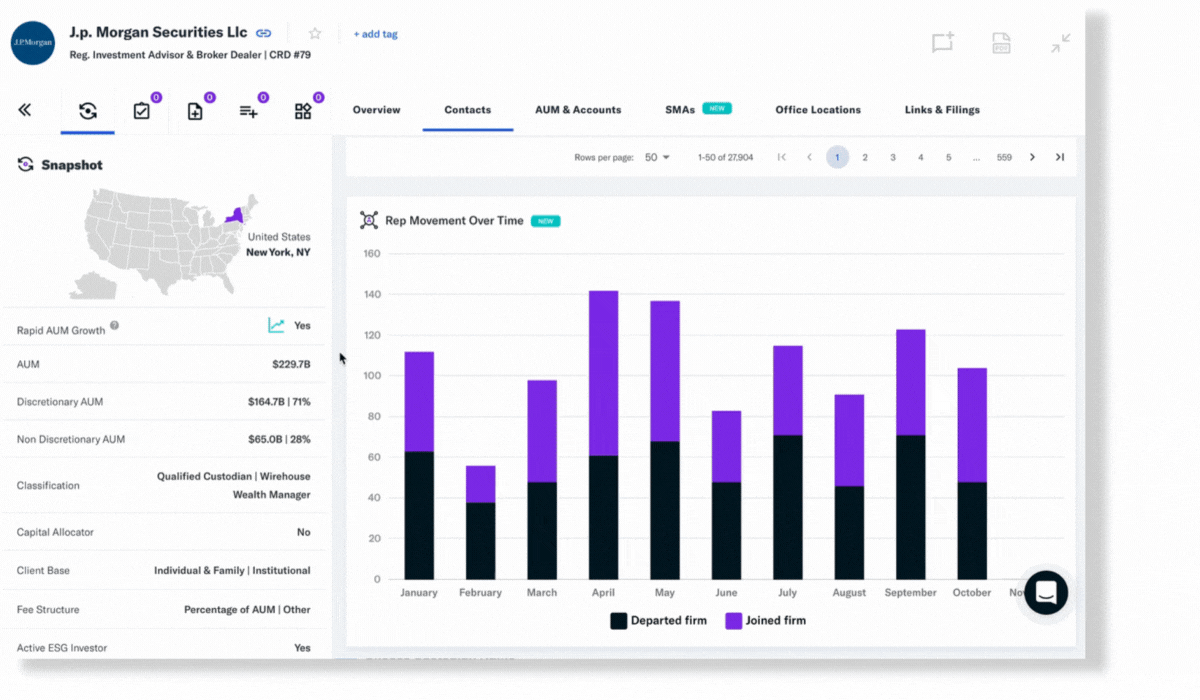Viewport: 1200px width, 700px height.
Task: Open the add-to-list icon tab
Action: click(x=249, y=111)
